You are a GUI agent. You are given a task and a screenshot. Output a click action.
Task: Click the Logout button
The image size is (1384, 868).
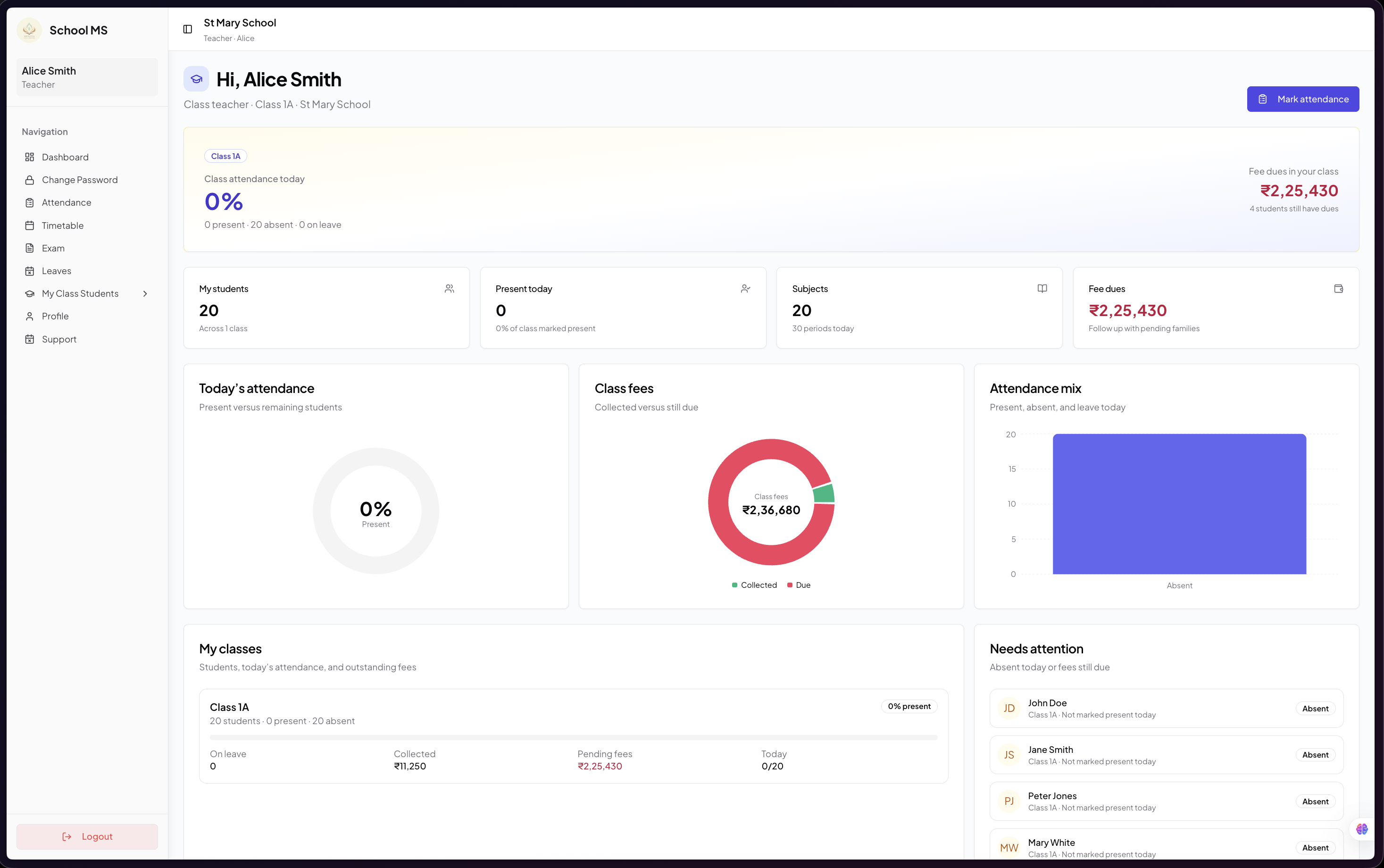point(87,837)
